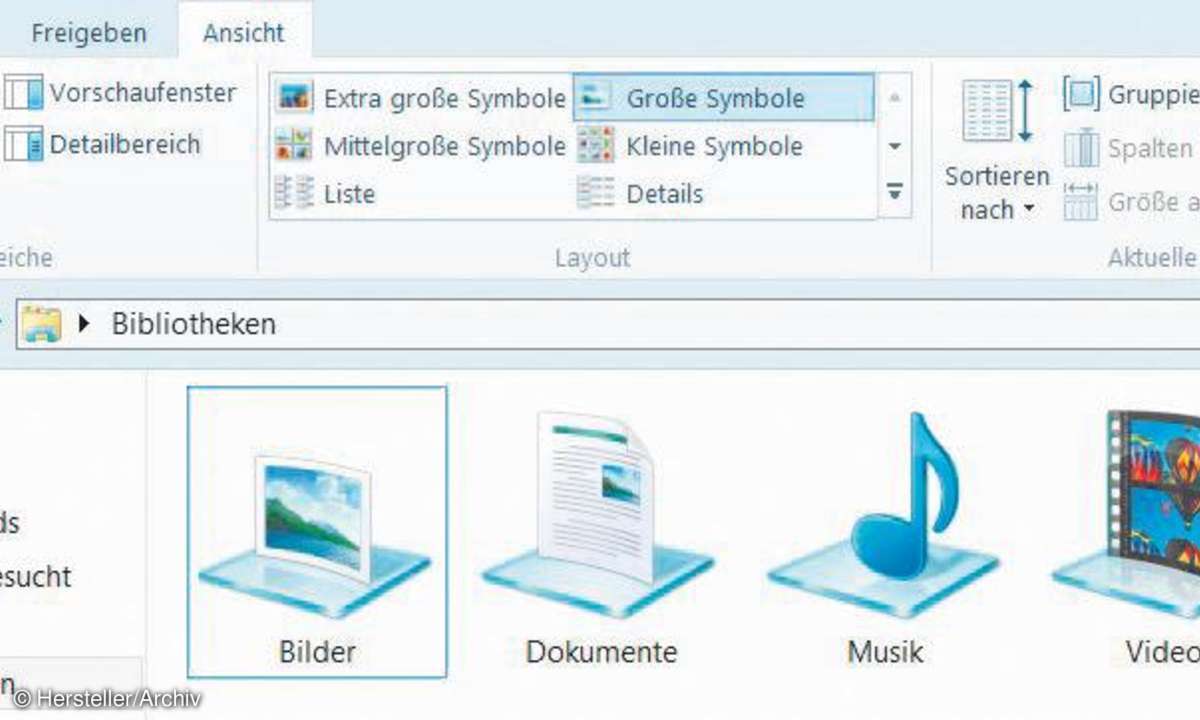Viewport: 1200px width, 720px height.
Task: Expand the full layout gallery list
Action: click(x=895, y=191)
